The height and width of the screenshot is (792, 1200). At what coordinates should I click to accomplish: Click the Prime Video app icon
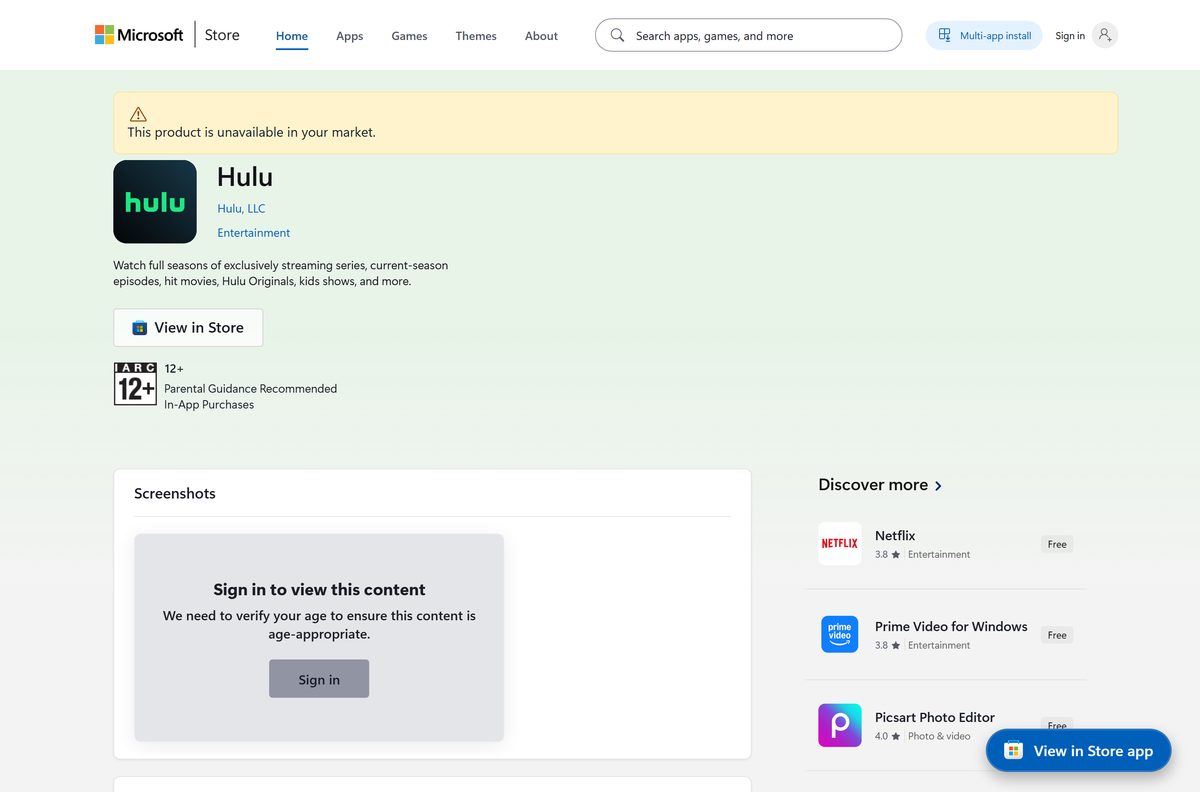pyautogui.click(x=840, y=635)
